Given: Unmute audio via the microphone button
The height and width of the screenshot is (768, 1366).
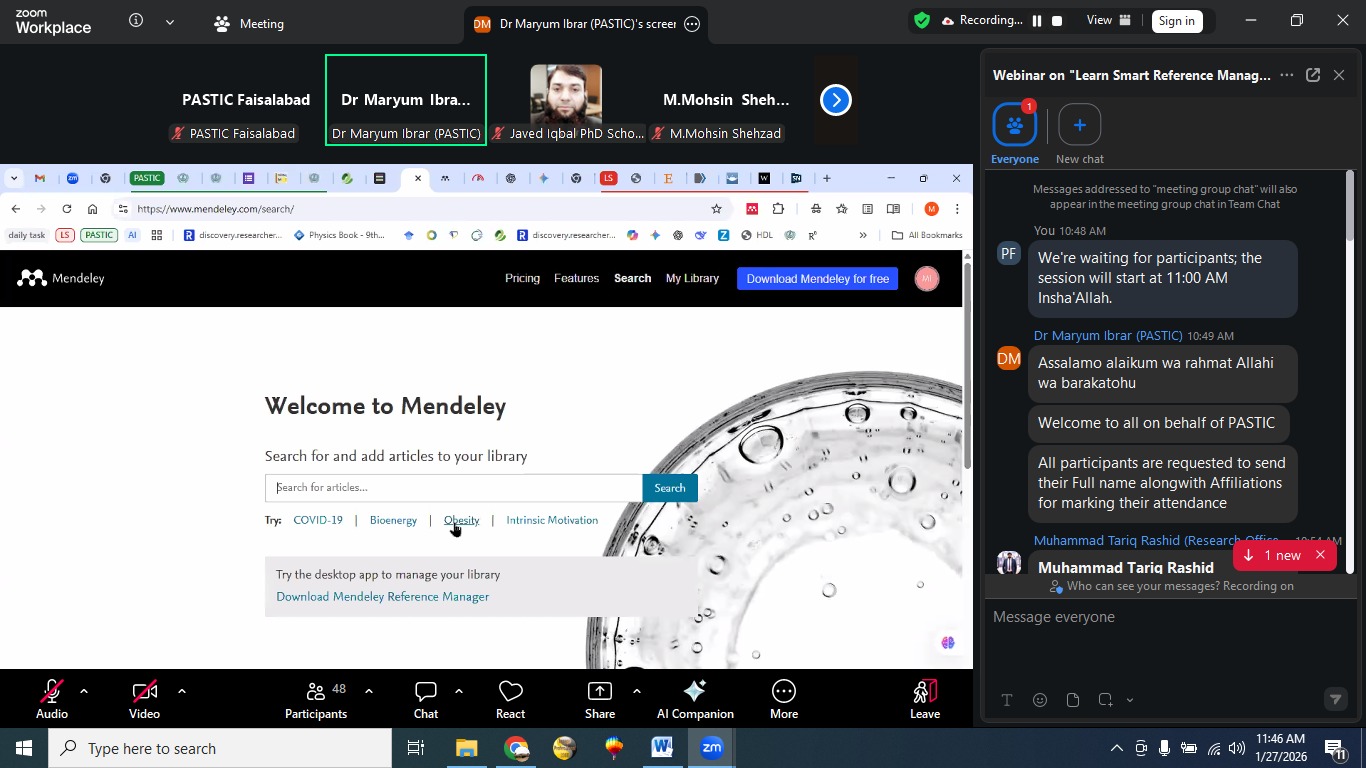Looking at the screenshot, I should pyautogui.click(x=51, y=697).
